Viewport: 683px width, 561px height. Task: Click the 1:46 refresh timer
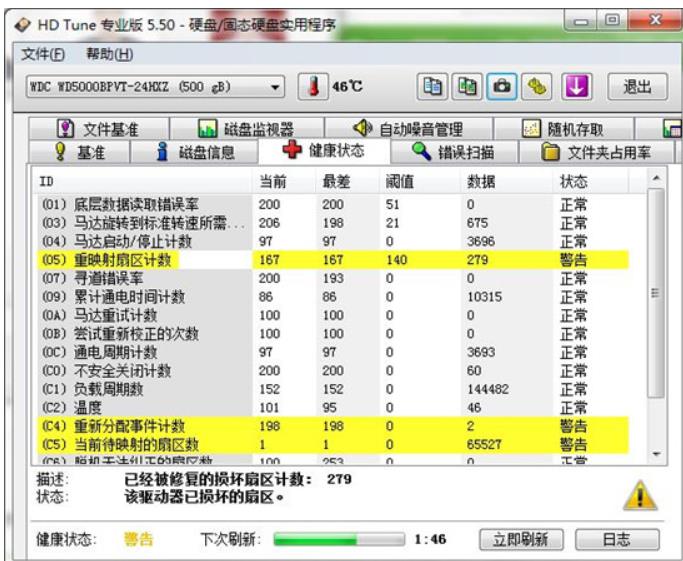430,539
